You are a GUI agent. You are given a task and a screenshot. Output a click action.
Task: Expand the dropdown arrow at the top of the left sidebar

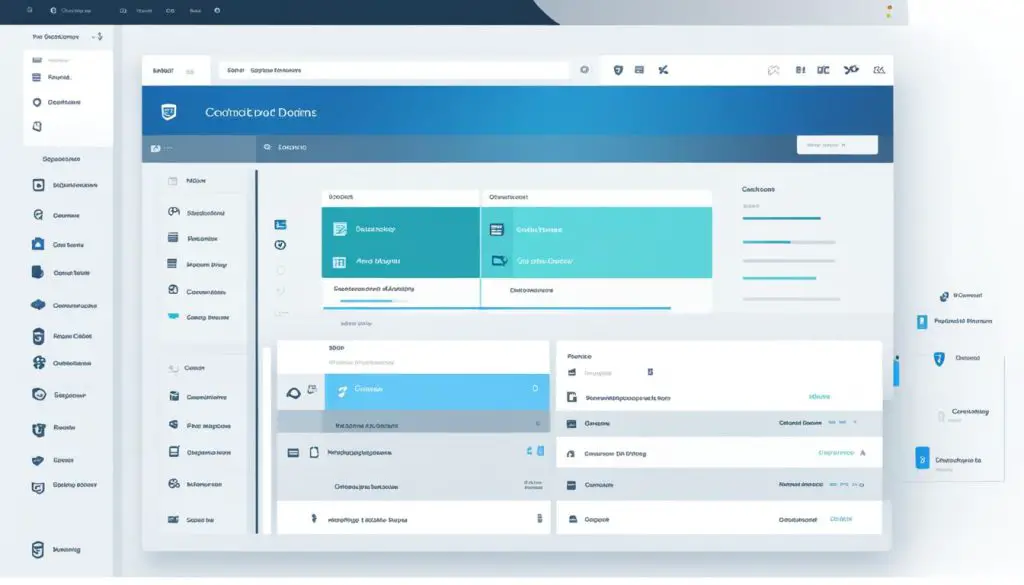click(98, 36)
